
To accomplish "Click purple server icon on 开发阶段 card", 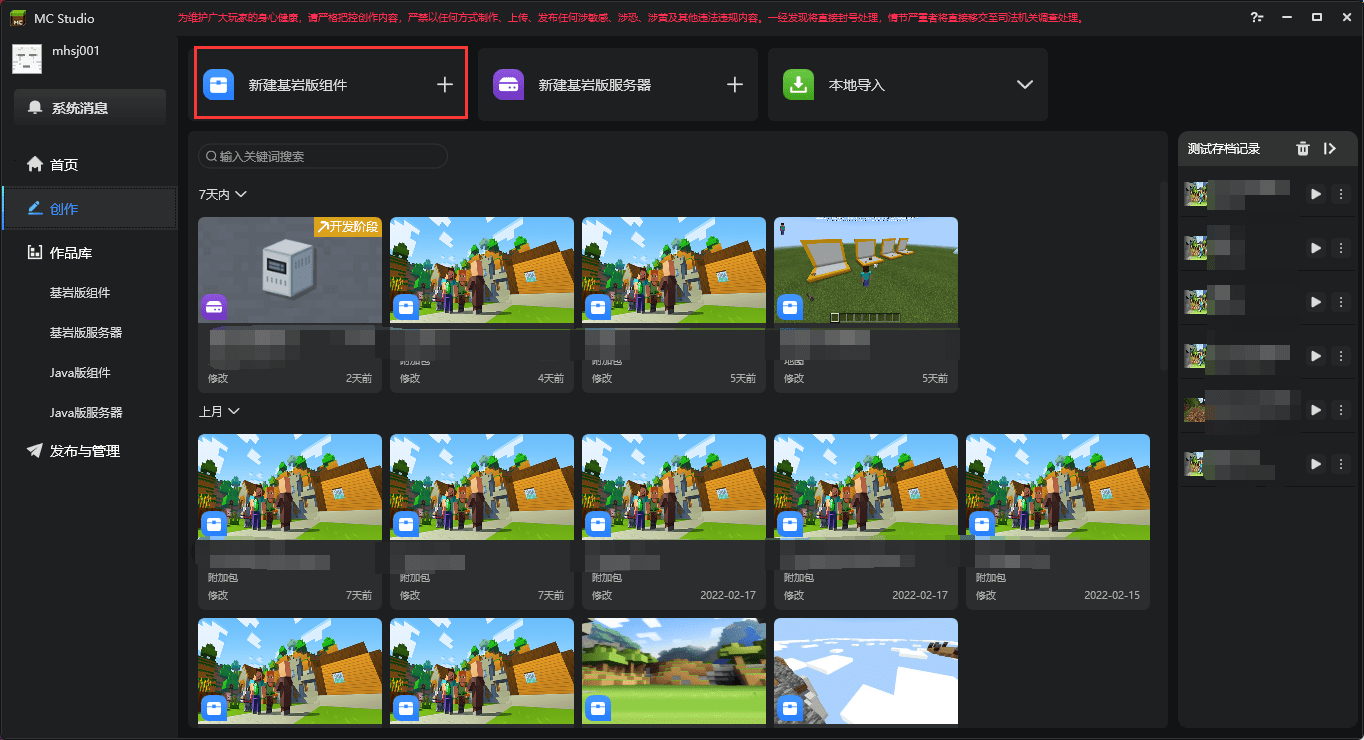I will (214, 307).
